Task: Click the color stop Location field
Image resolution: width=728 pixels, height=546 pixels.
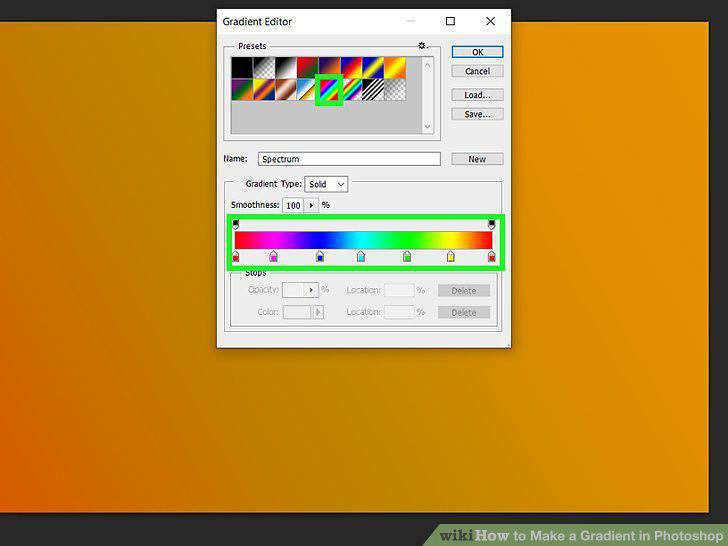Action: 399,312
